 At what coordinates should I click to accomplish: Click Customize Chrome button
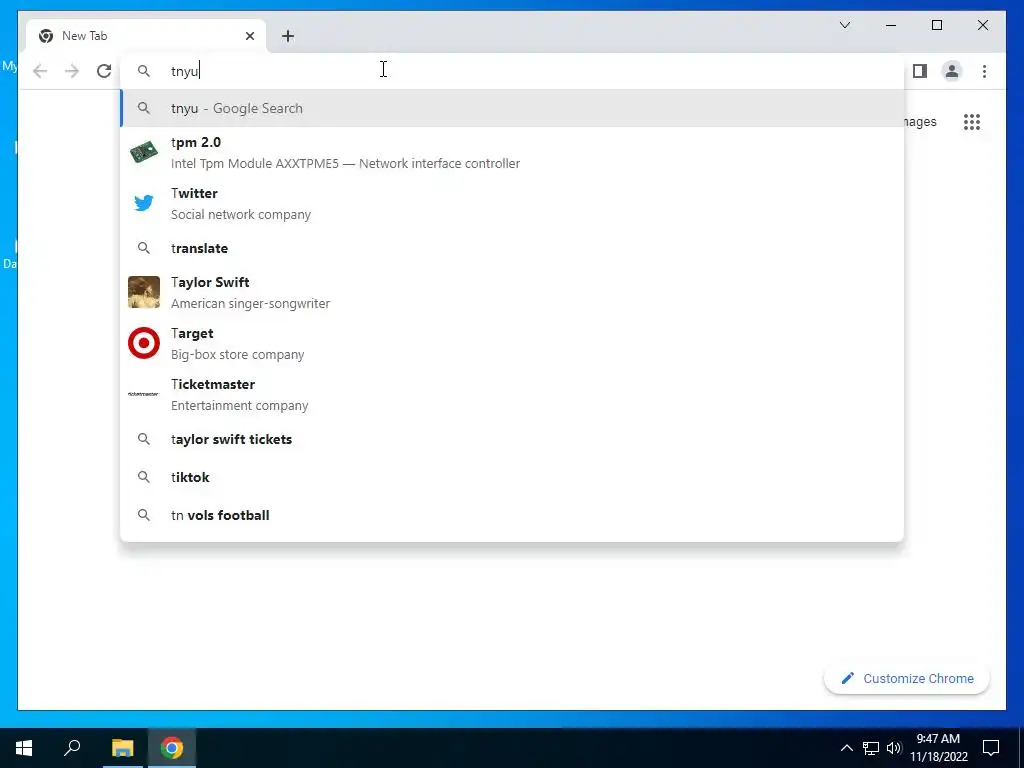(906, 679)
